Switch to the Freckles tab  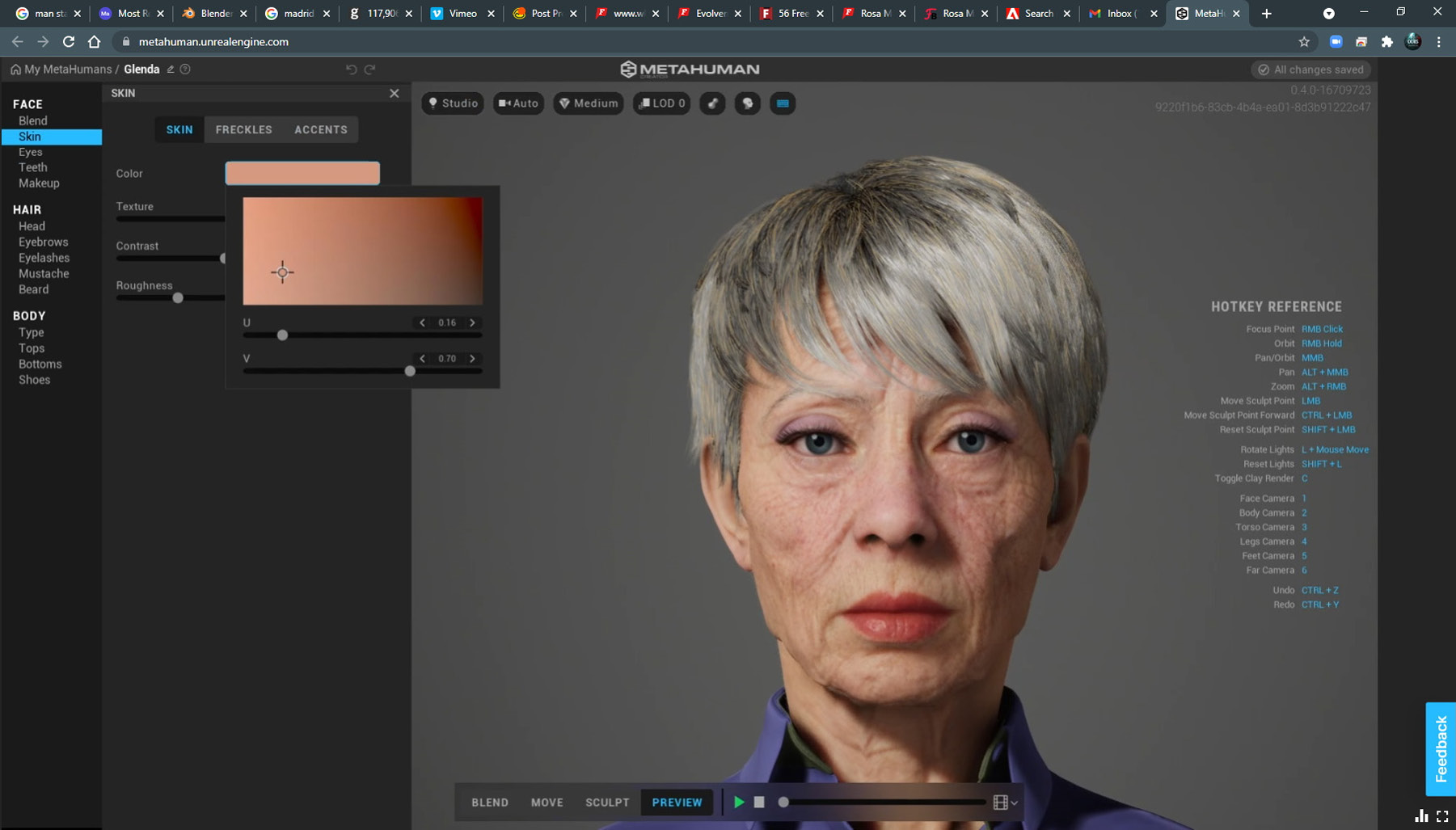pos(243,129)
